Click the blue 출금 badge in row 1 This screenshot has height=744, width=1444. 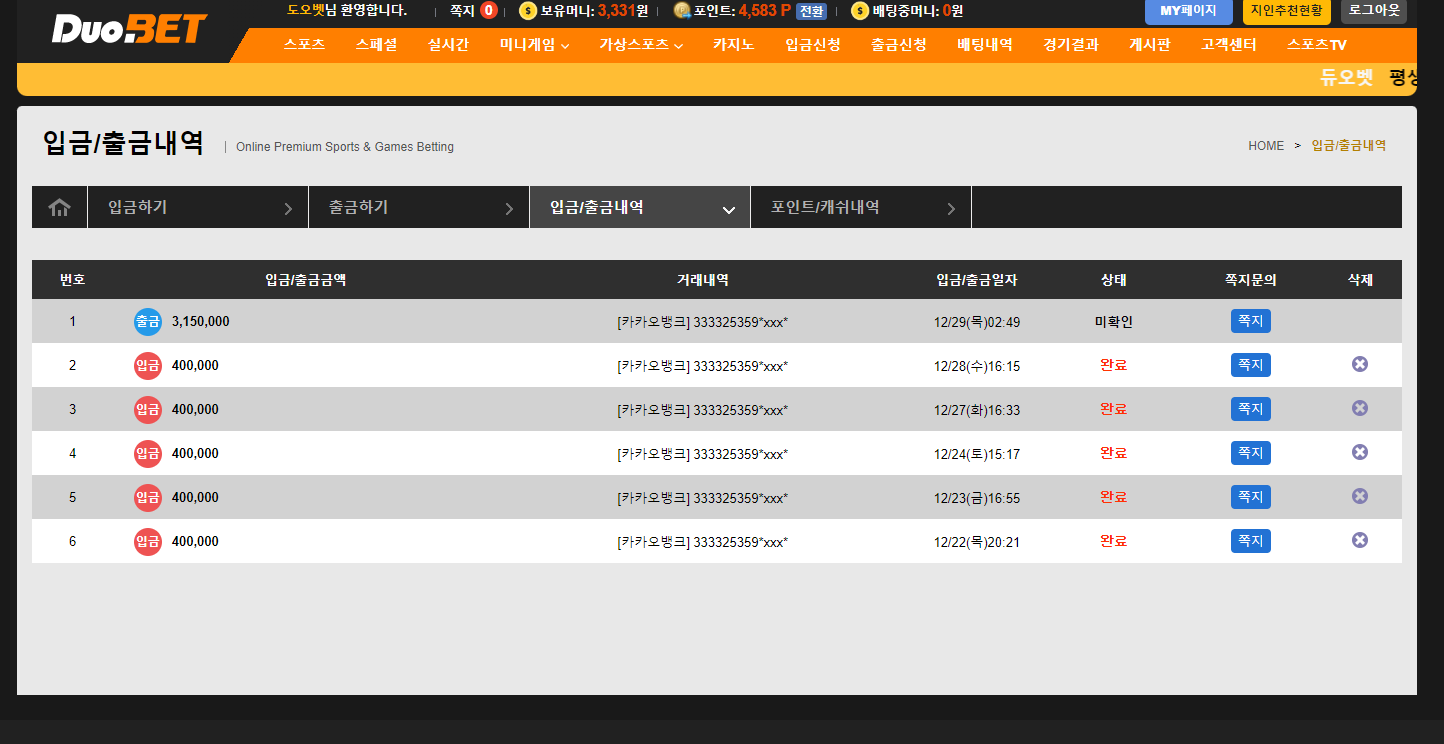[147, 322]
